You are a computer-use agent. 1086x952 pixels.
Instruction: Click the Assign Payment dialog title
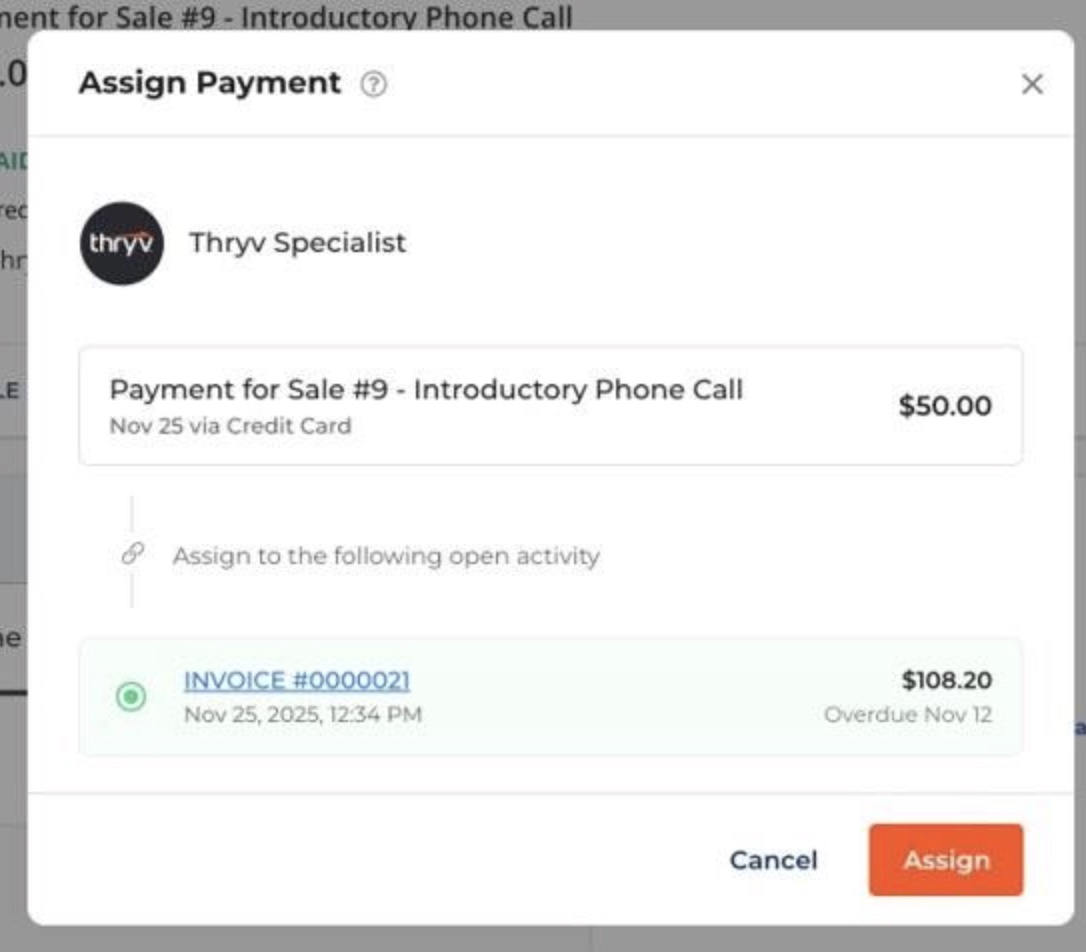coord(210,83)
